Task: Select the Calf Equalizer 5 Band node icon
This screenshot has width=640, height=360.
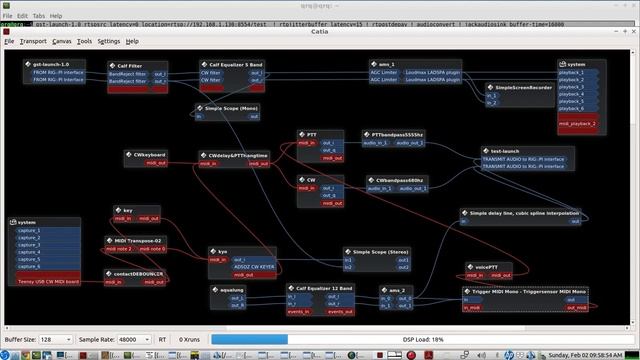Action: [x=204, y=64]
